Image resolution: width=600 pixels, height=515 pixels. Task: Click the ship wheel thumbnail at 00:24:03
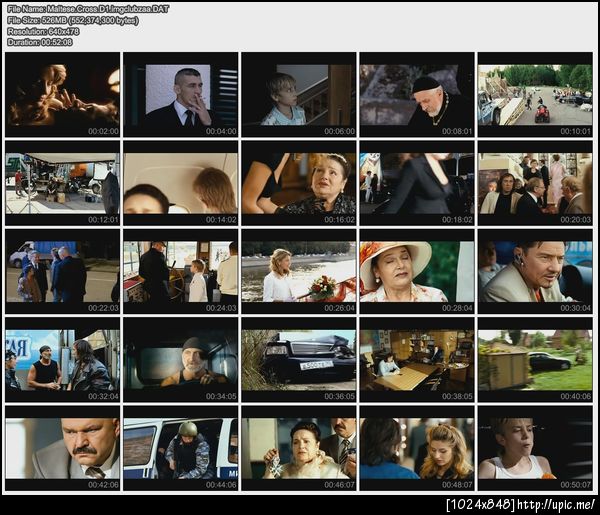tap(181, 271)
